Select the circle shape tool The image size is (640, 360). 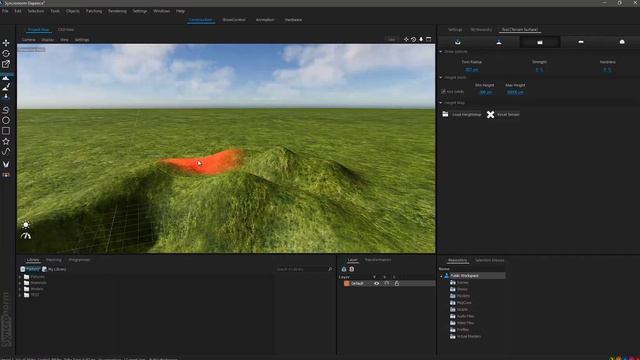click(6, 120)
